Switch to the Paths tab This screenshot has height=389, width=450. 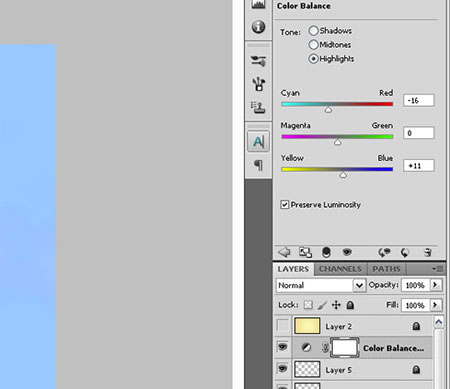386,269
